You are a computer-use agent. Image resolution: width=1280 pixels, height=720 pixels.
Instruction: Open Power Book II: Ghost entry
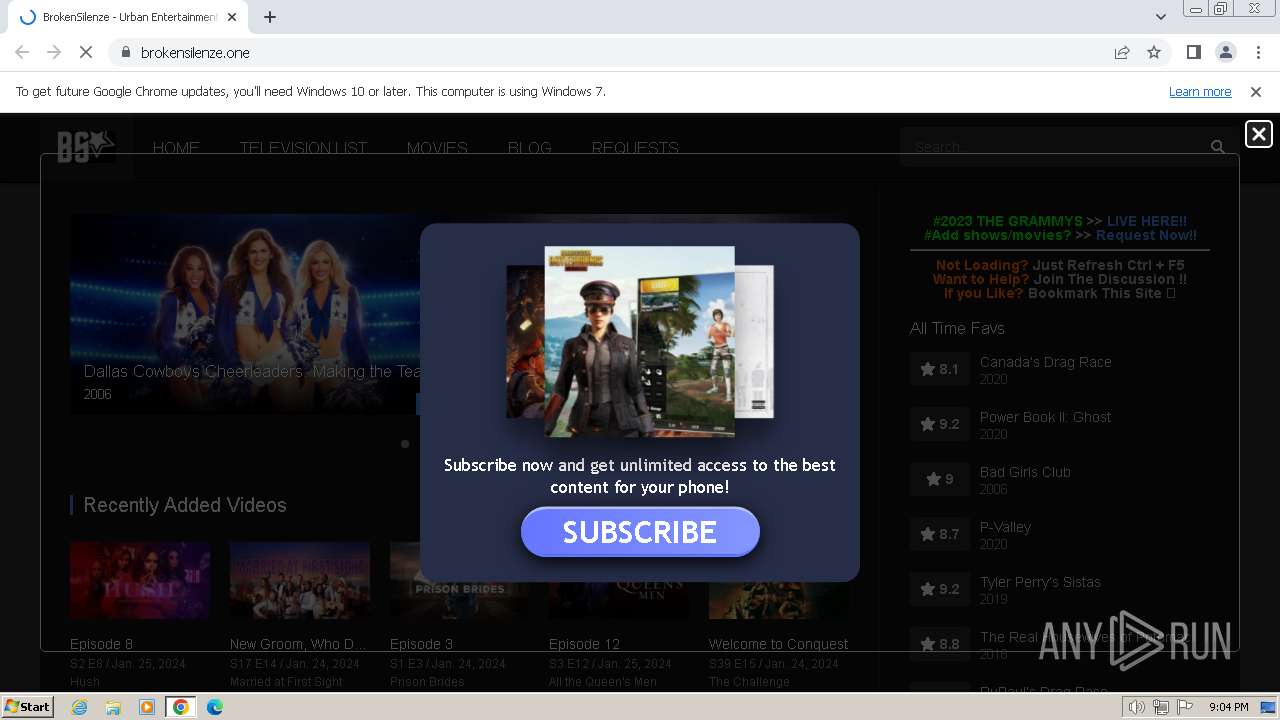pyautogui.click(x=1045, y=417)
